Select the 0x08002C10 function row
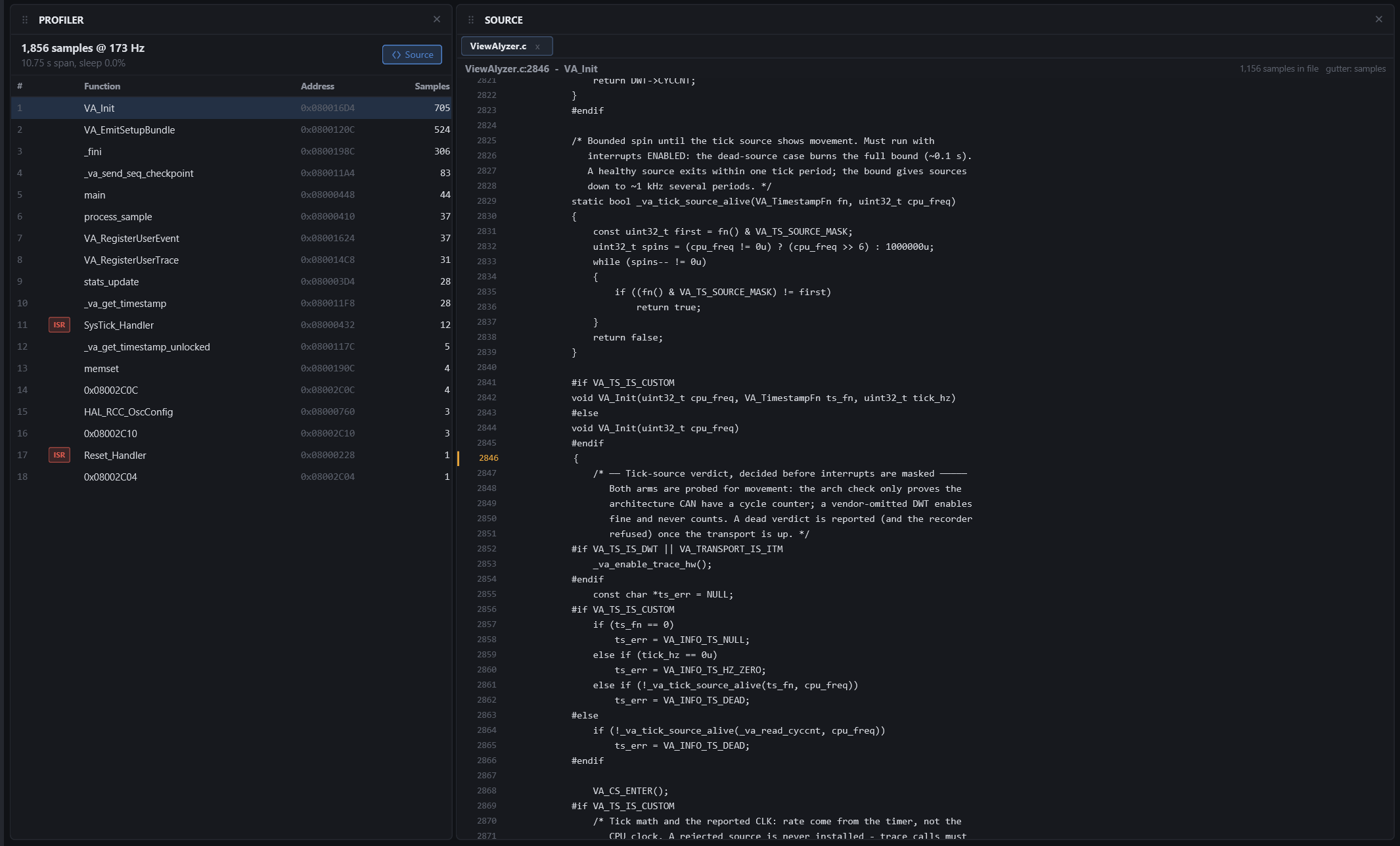 tap(231, 433)
